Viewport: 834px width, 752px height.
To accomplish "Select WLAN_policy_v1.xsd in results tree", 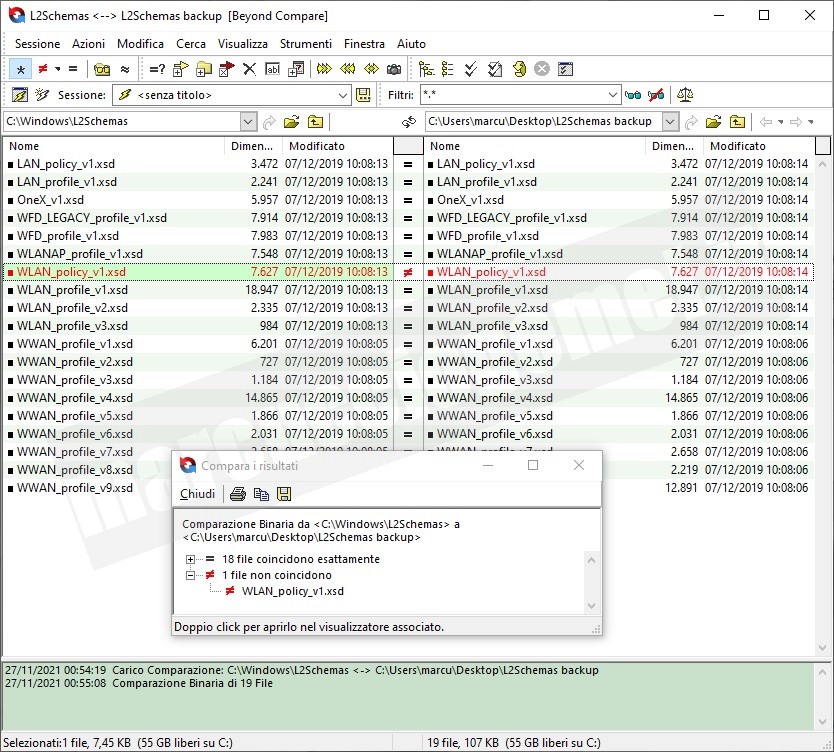I will tap(293, 591).
